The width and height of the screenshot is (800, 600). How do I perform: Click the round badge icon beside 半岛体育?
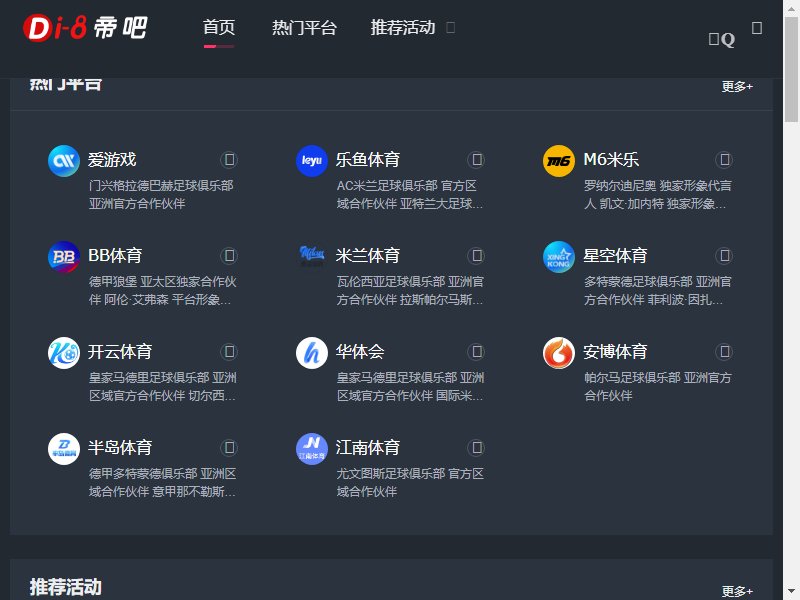coord(229,447)
